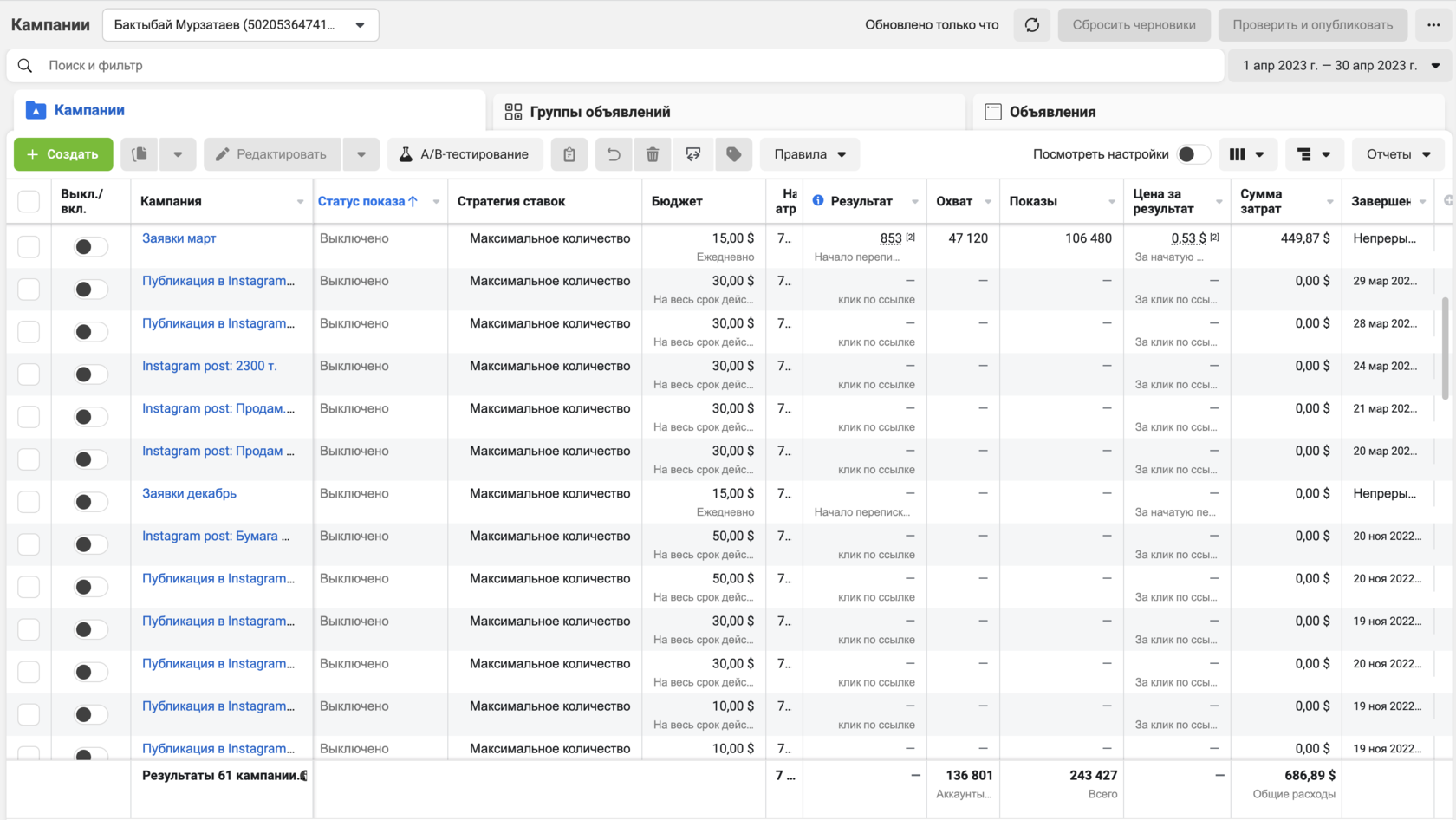
Task: Click the add column plus icon
Action: coord(1447,200)
